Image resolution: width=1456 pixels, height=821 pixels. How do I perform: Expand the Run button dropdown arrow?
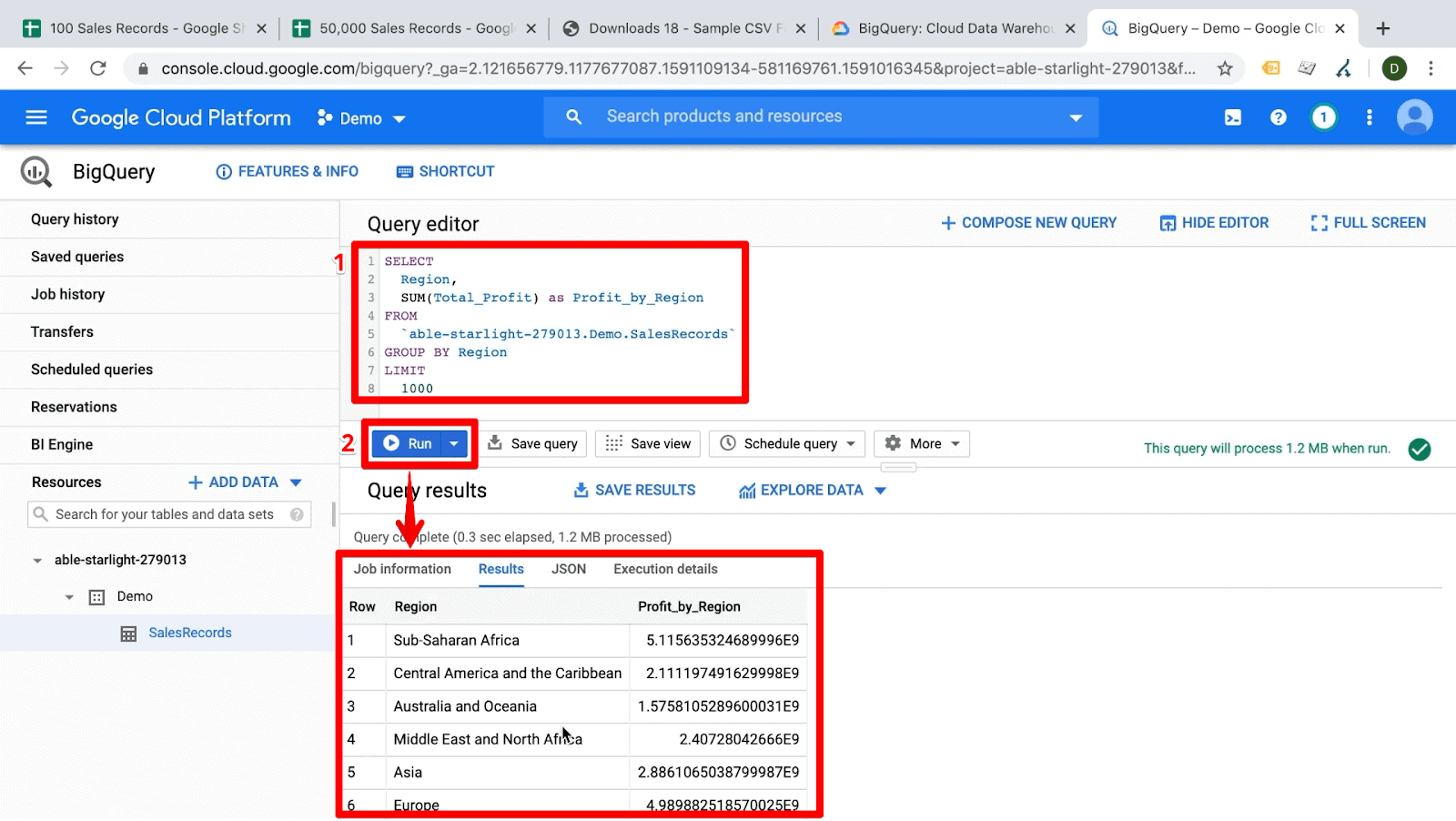(452, 443)
